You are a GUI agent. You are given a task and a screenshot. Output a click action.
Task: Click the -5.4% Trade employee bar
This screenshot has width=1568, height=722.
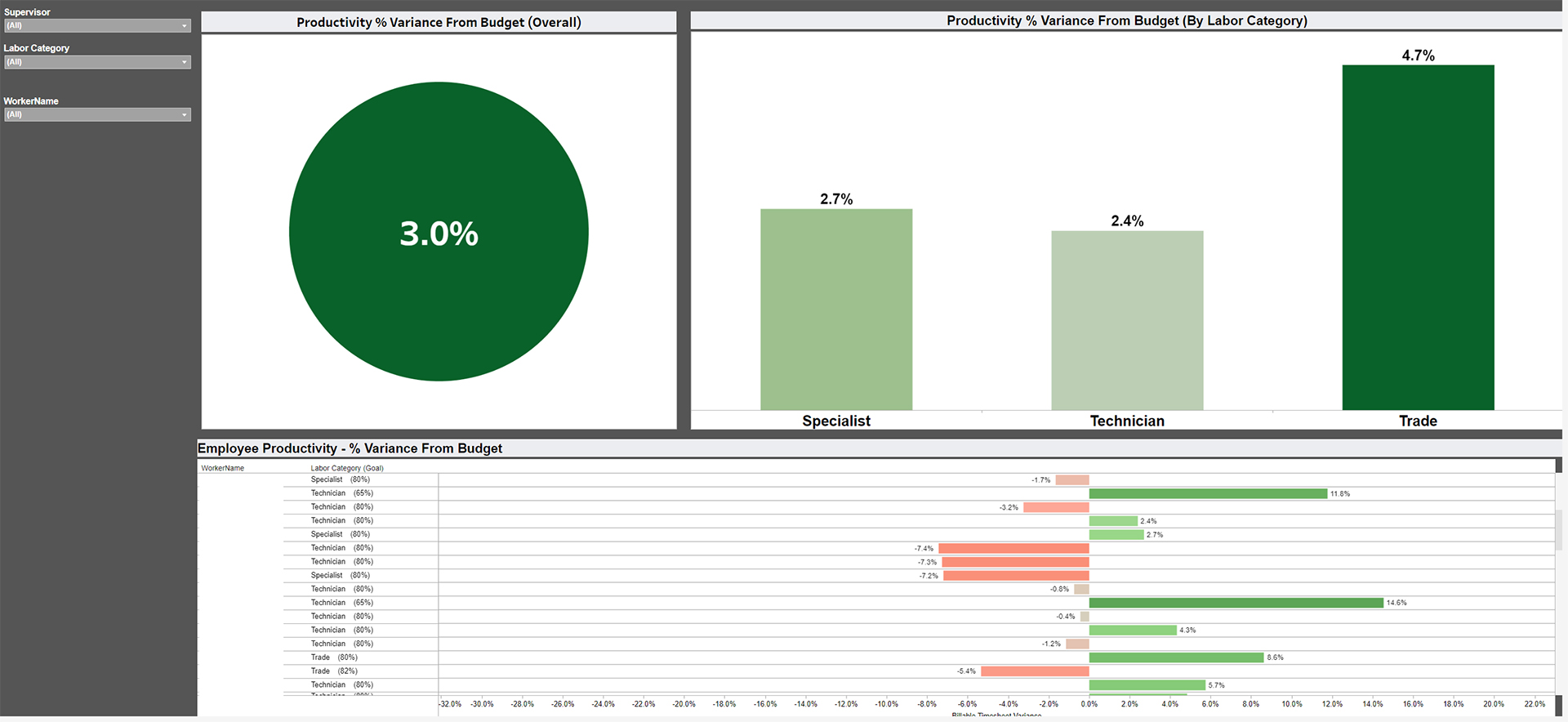pos(1034,671)
